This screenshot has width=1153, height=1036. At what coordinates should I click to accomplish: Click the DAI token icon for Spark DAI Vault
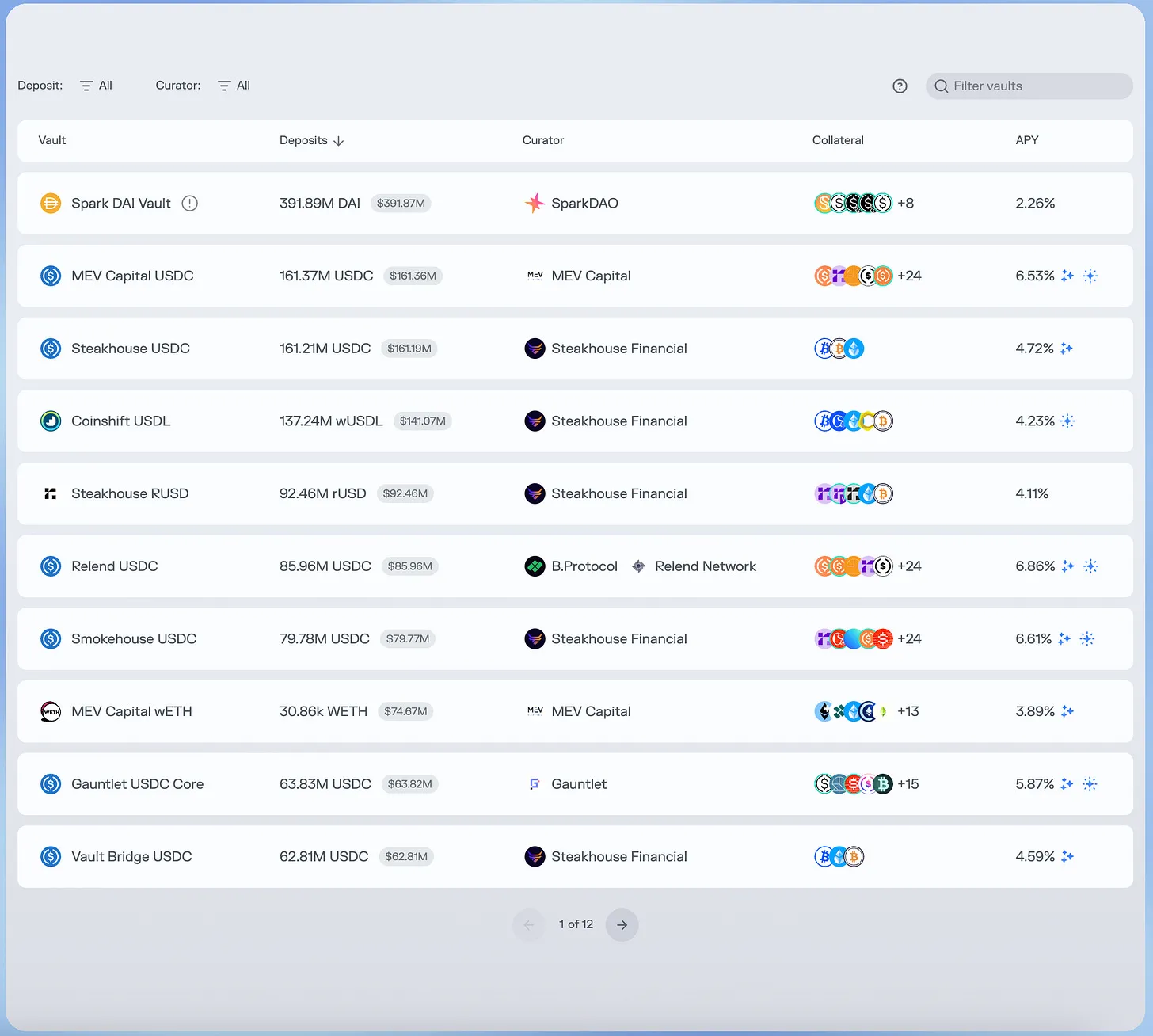coord(51,204)
